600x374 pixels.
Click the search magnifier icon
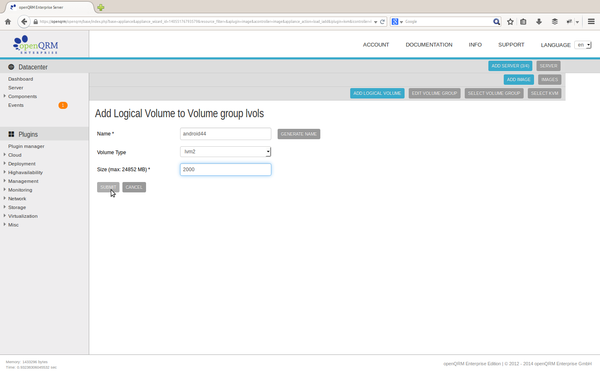(x=496, y=22)
